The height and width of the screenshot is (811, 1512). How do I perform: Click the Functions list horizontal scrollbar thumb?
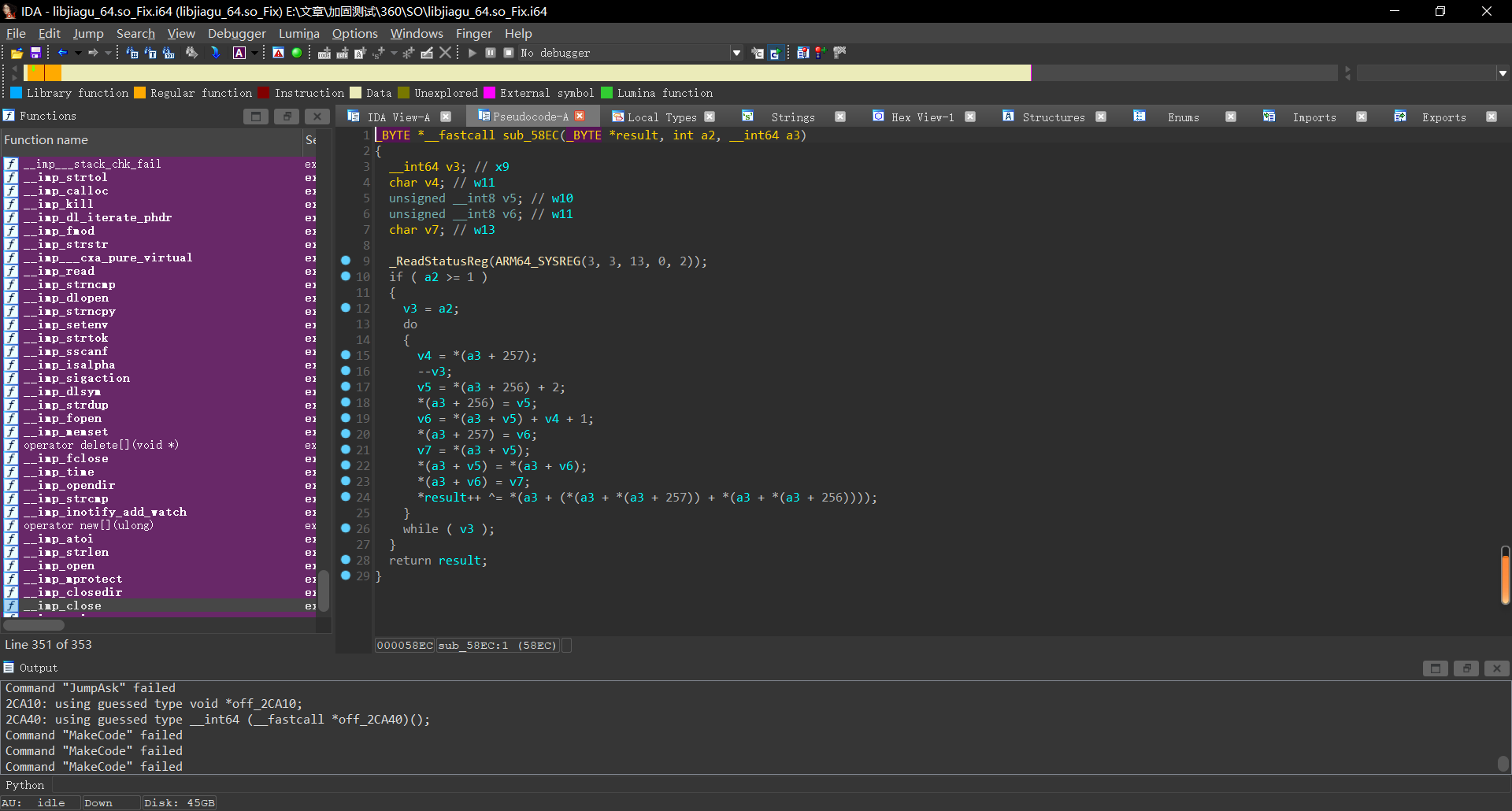click(x=34, y=625)
